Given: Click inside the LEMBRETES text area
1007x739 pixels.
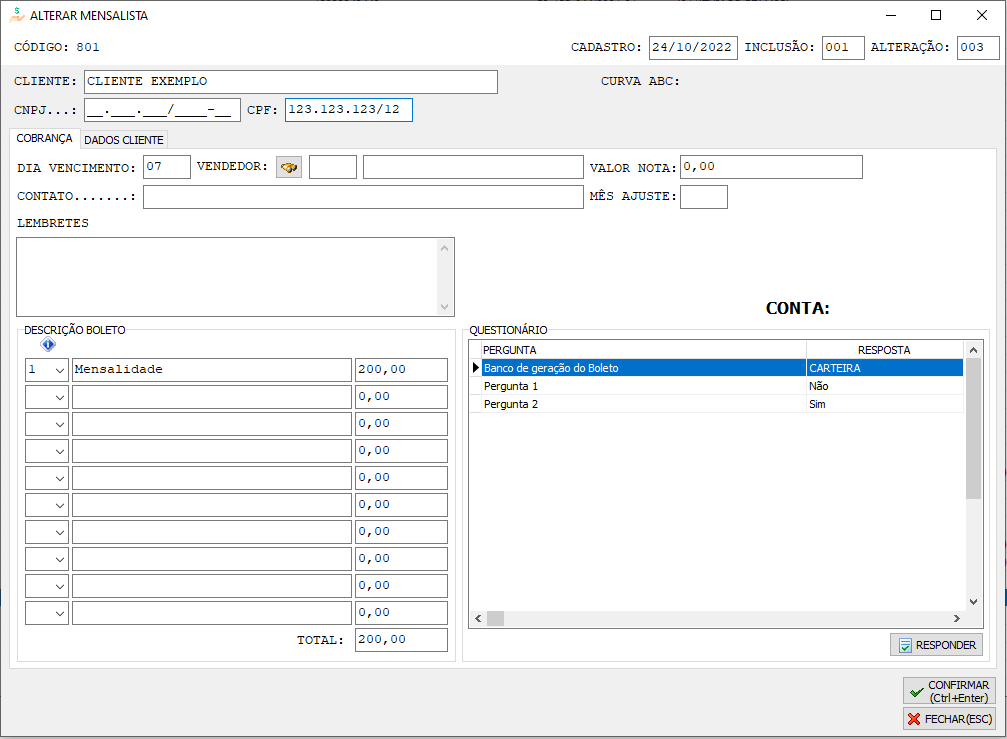Looking at the screenshot, I should (x=227, y=277).
